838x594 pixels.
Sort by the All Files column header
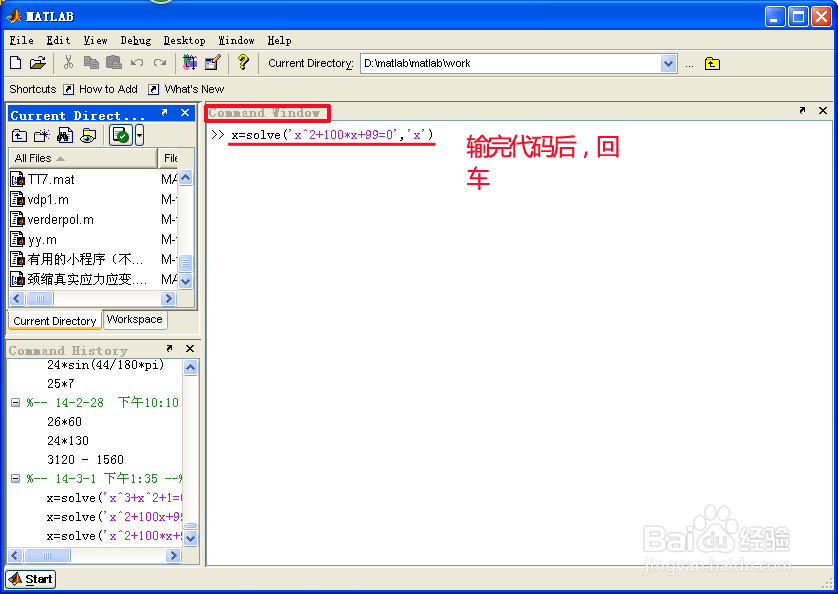click(x=83, y=158)
